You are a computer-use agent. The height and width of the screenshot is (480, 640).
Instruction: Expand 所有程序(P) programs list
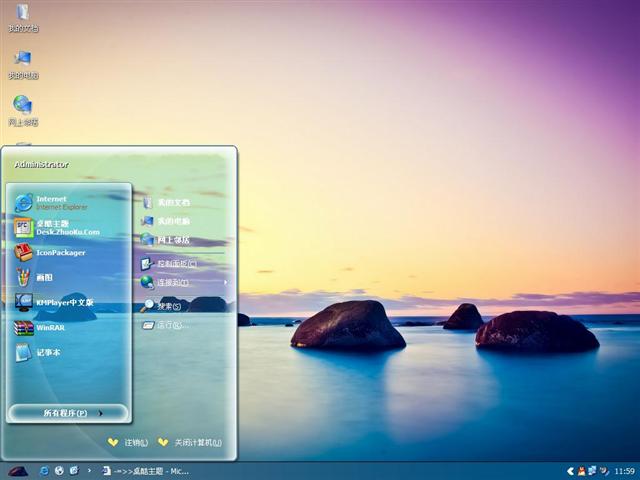pos(68,413)
